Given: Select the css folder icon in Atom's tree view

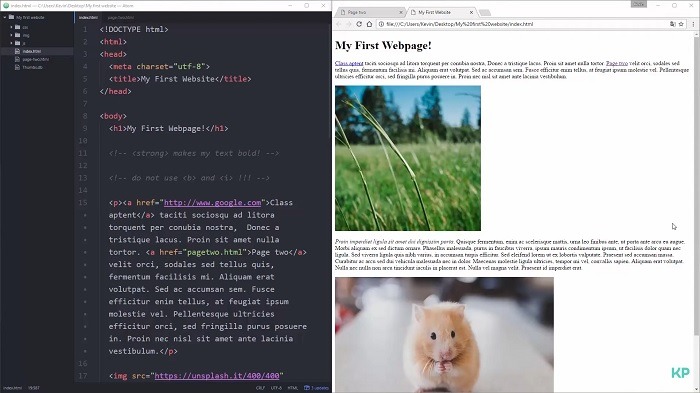Looking at the screenshot, I should (x=17, y=27).
